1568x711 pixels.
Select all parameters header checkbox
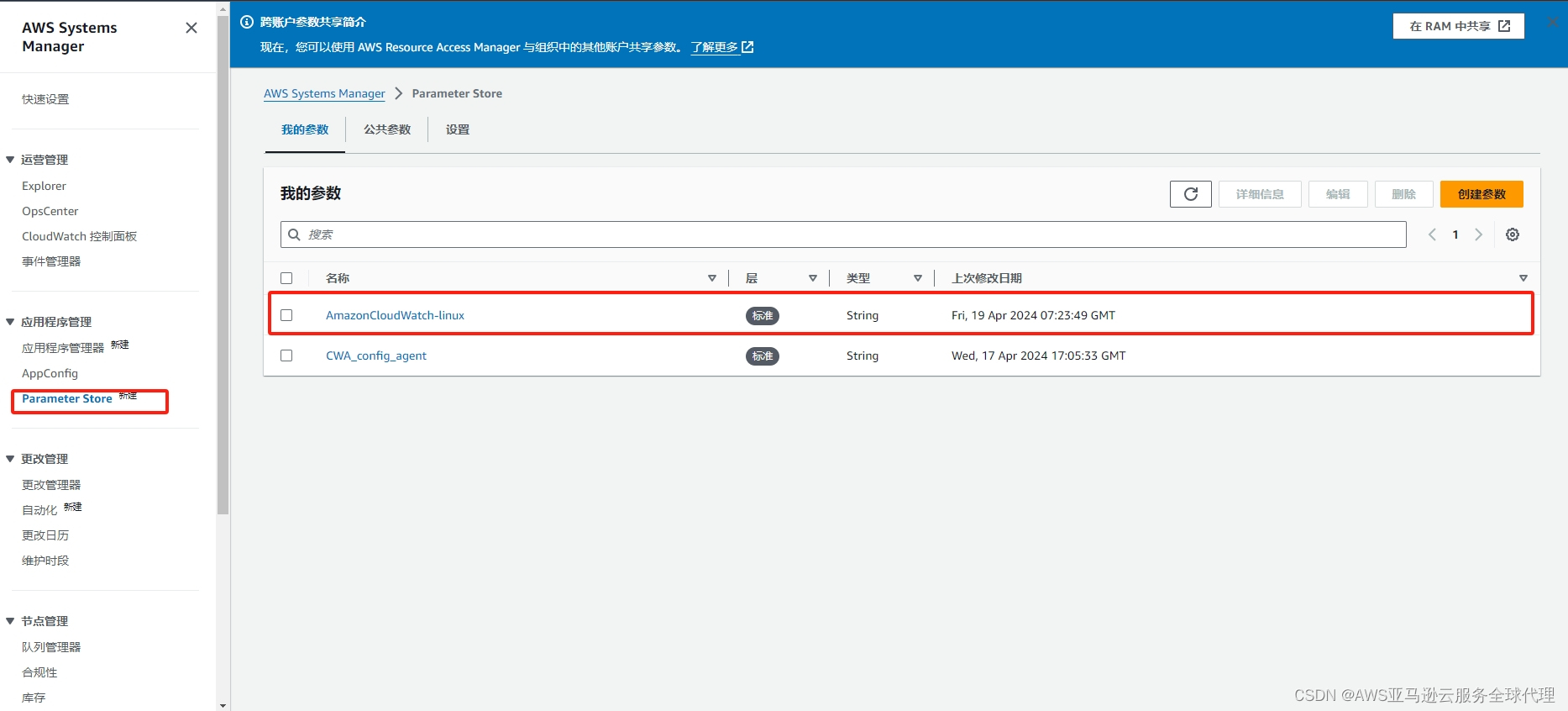pyautogui.click(x=286, y=278)
